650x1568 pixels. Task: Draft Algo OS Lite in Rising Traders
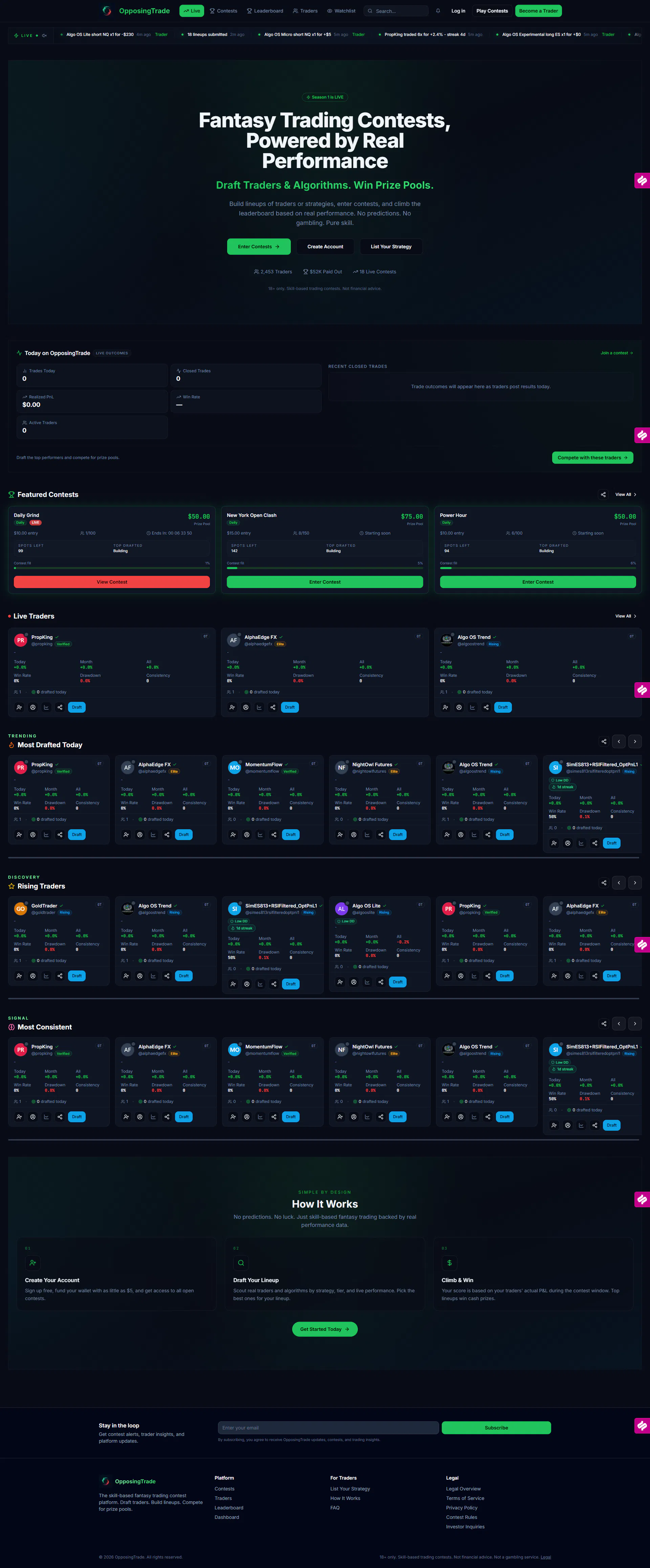coord(397,982)
